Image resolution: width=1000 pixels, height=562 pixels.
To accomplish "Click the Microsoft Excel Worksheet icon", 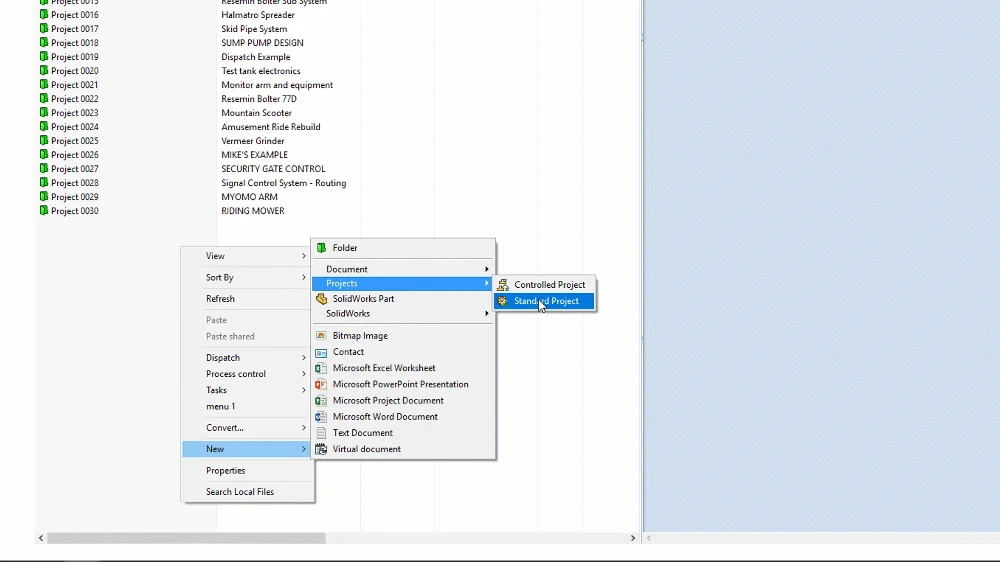I will (x=321, y=368).
